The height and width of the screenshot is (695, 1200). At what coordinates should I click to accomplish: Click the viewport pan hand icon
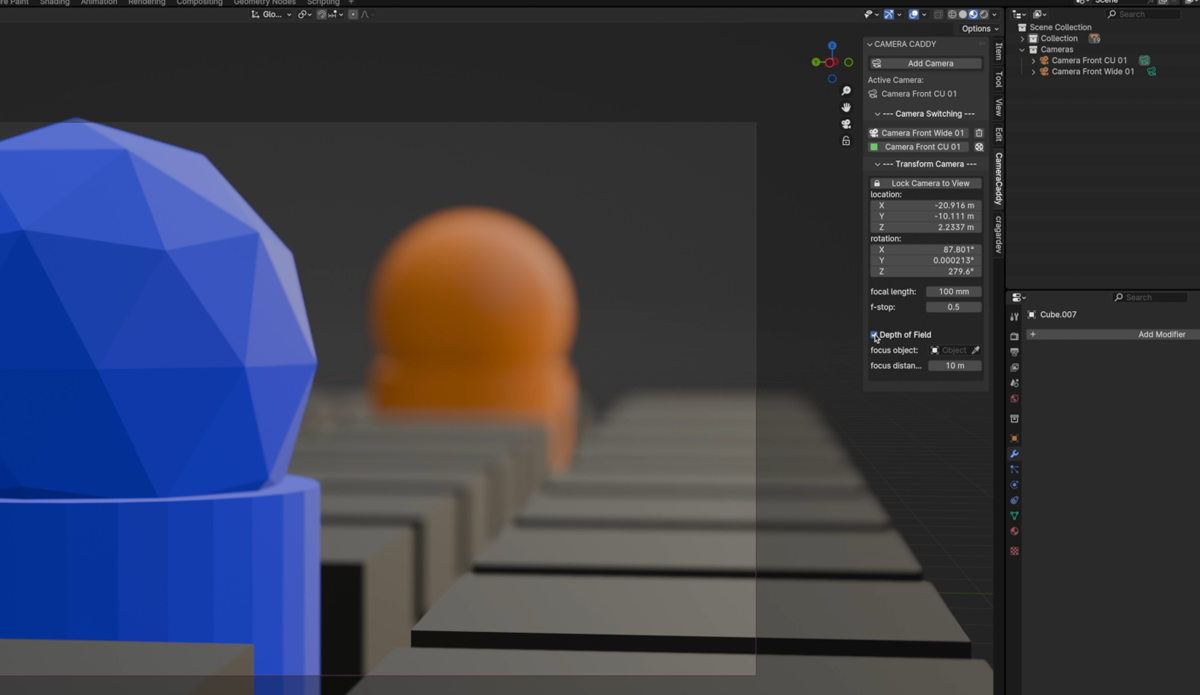point(846,107)
